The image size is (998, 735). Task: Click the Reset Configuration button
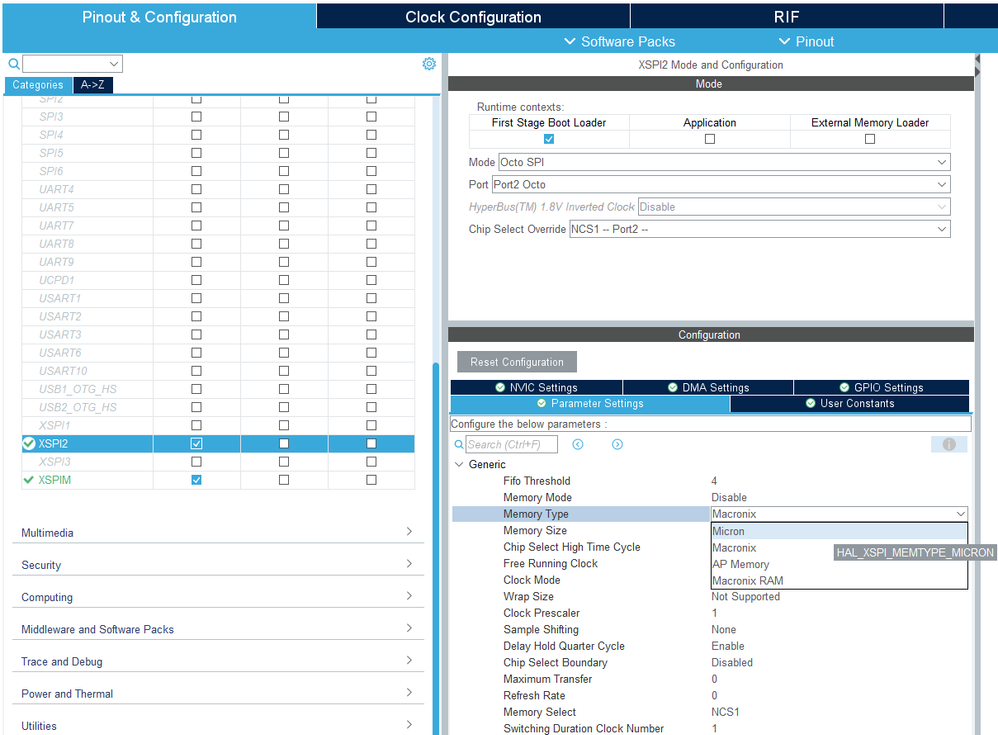pyautogui.click(x=517, y=361)
